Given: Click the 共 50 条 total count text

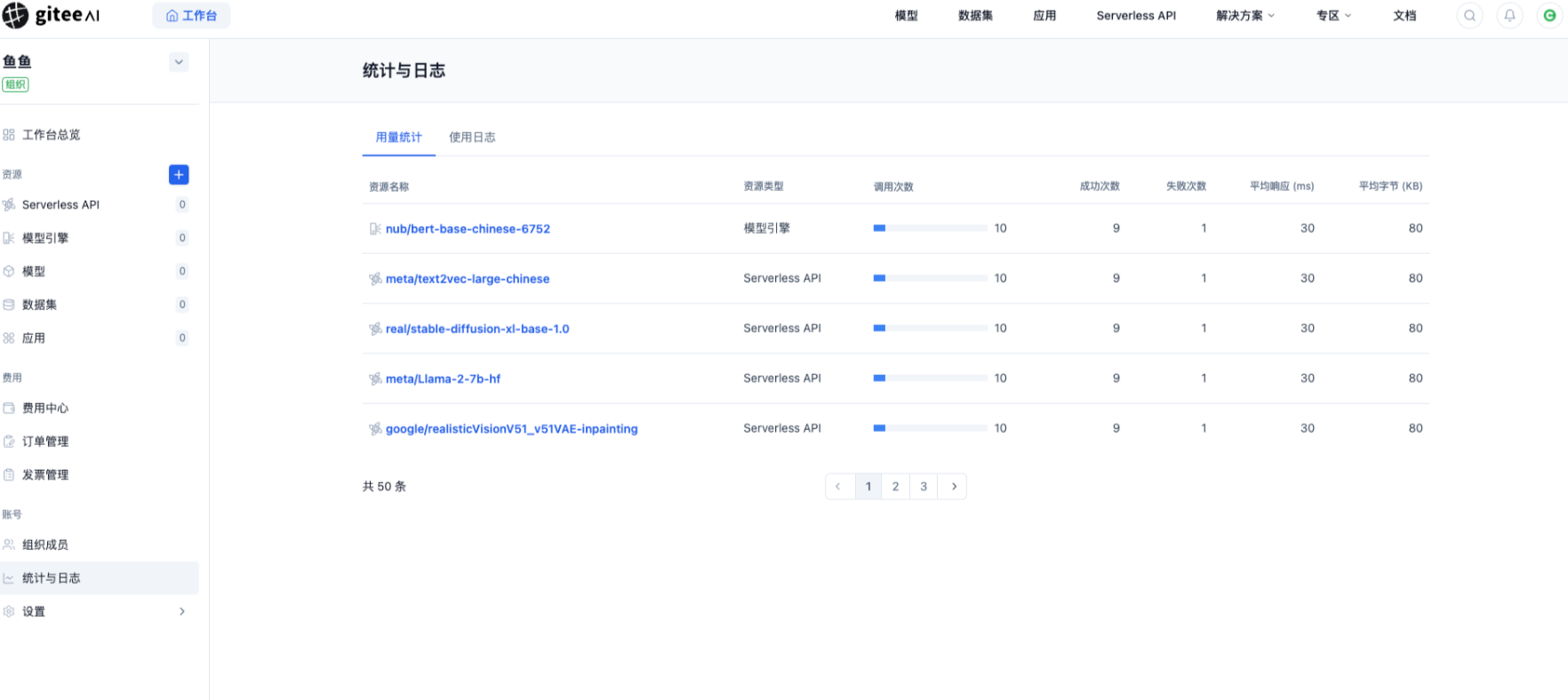Looking at the screenshot, I should [384, 486].
